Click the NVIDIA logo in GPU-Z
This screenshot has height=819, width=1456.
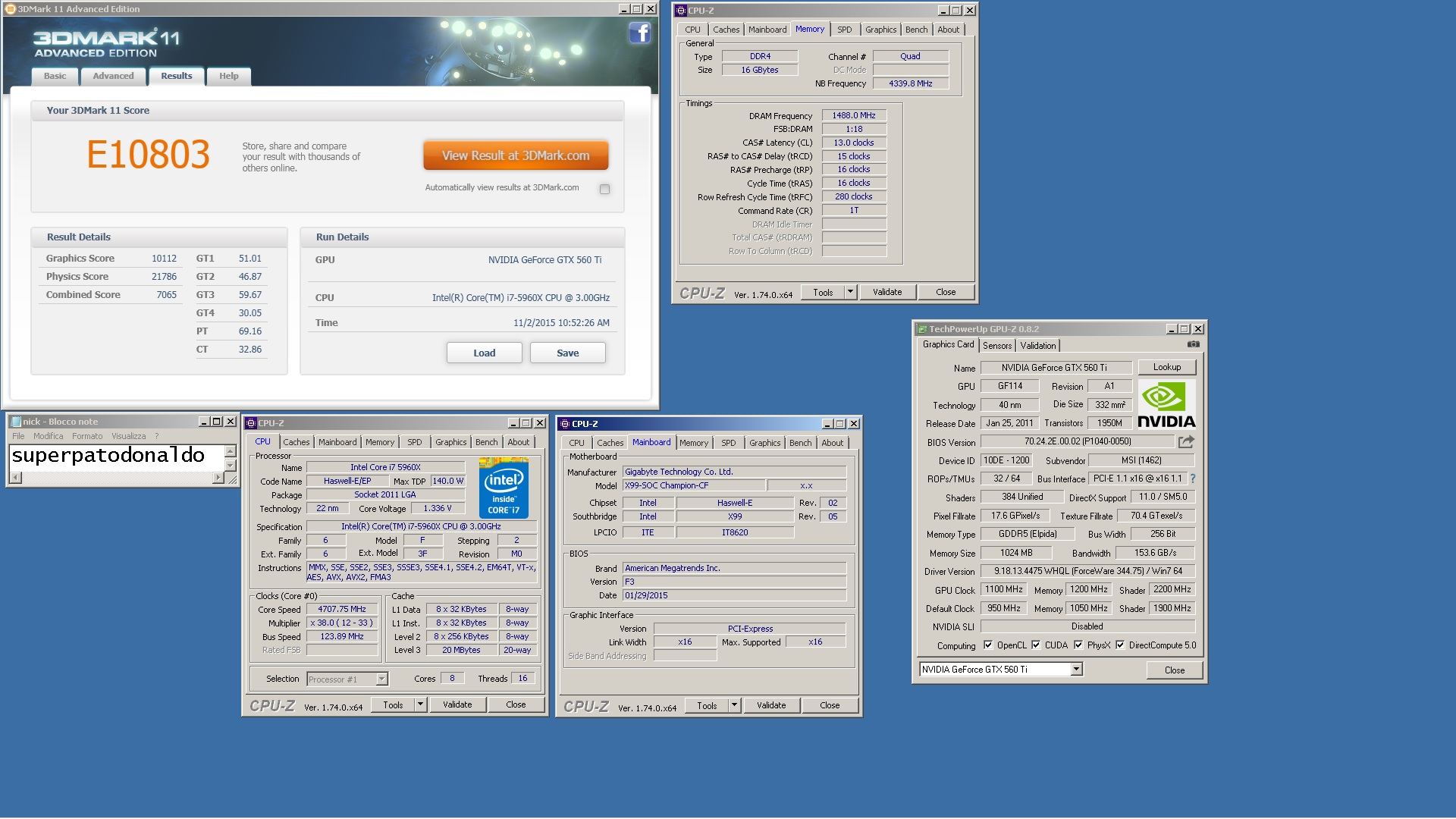click(1166, 404)
